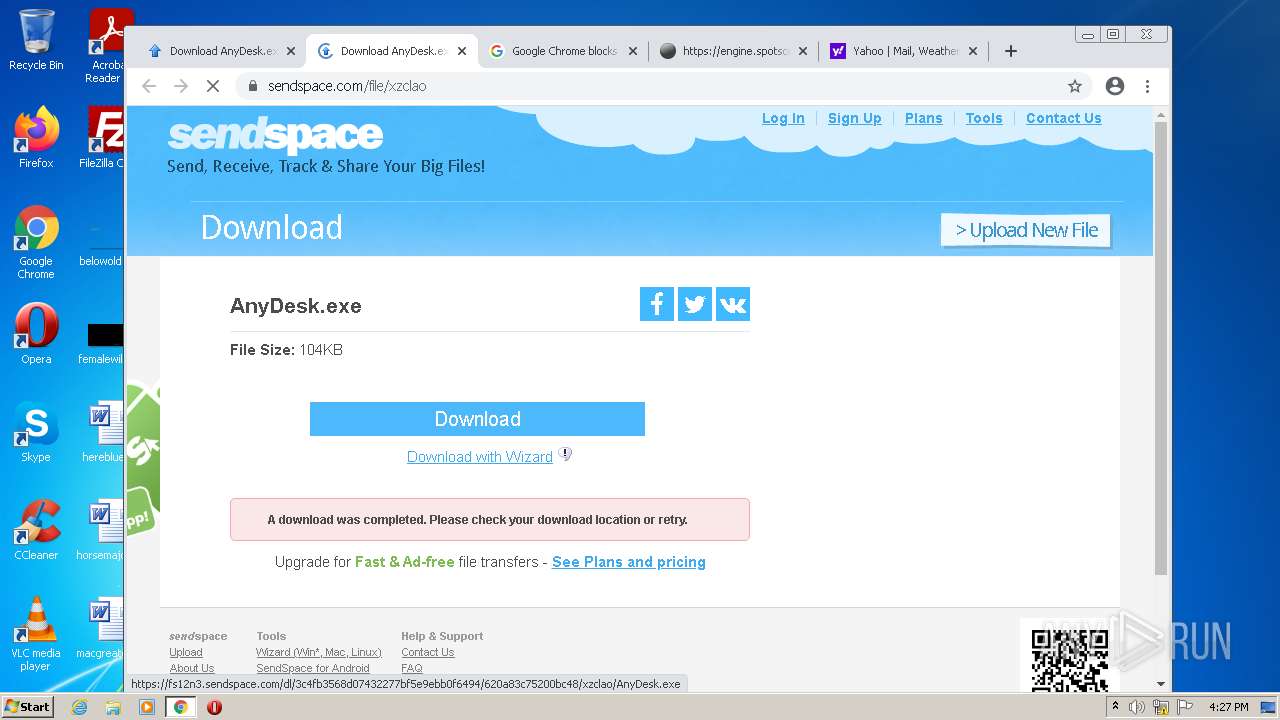Open a new Chrome tab
Viewport: 1280px width, 720px height.
point(1011,51)
